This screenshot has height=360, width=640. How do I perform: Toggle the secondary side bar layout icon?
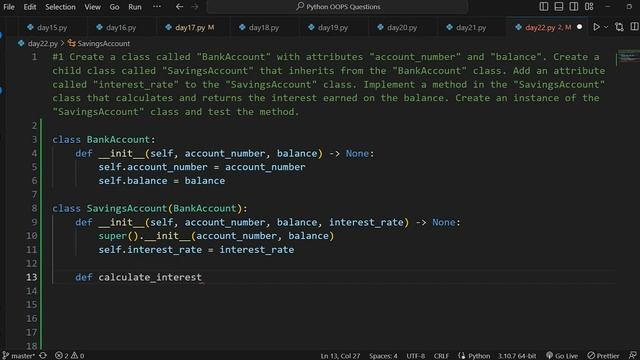(x=573, y=7)
